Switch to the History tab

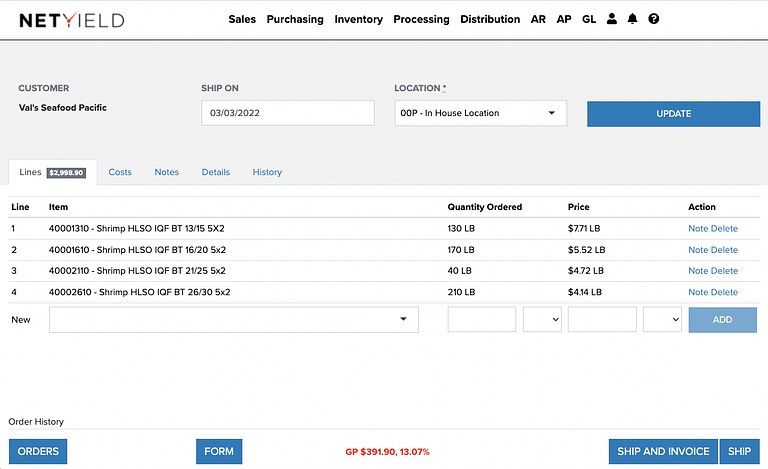267,172
